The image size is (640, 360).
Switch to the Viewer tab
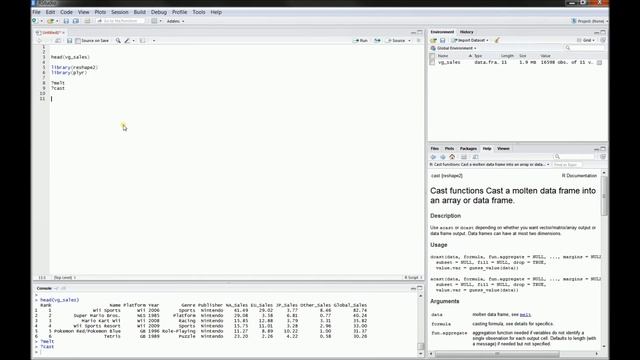pyautogui.click(x=503, y=149)
